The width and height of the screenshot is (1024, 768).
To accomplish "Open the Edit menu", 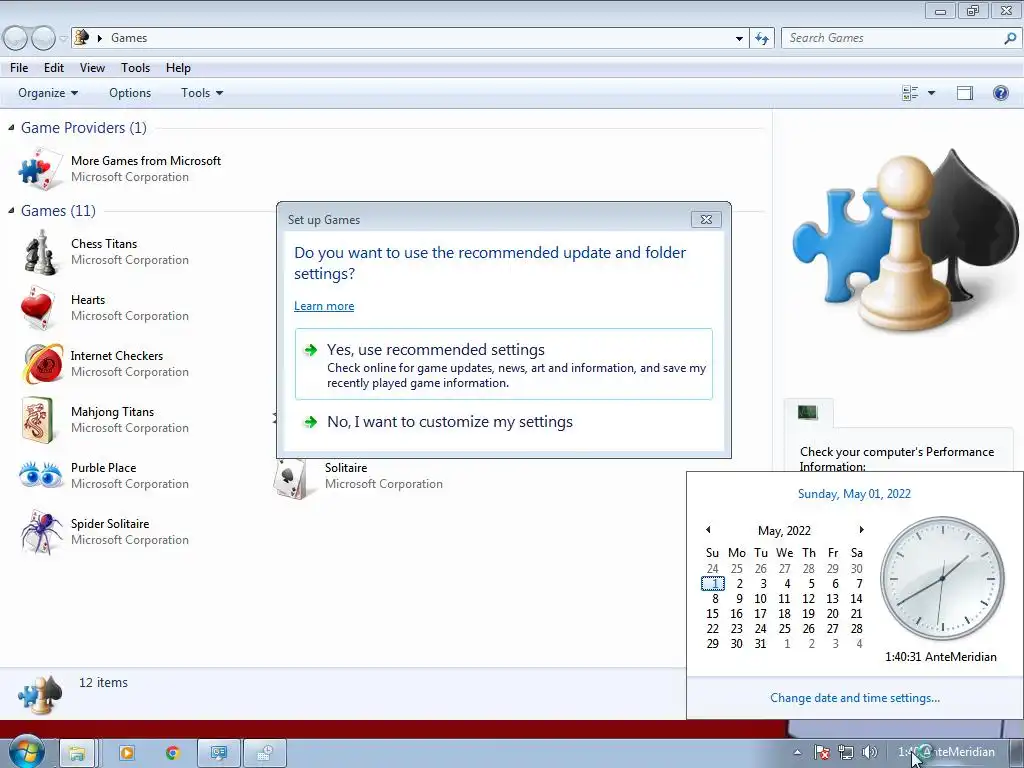I will (54, 67).
